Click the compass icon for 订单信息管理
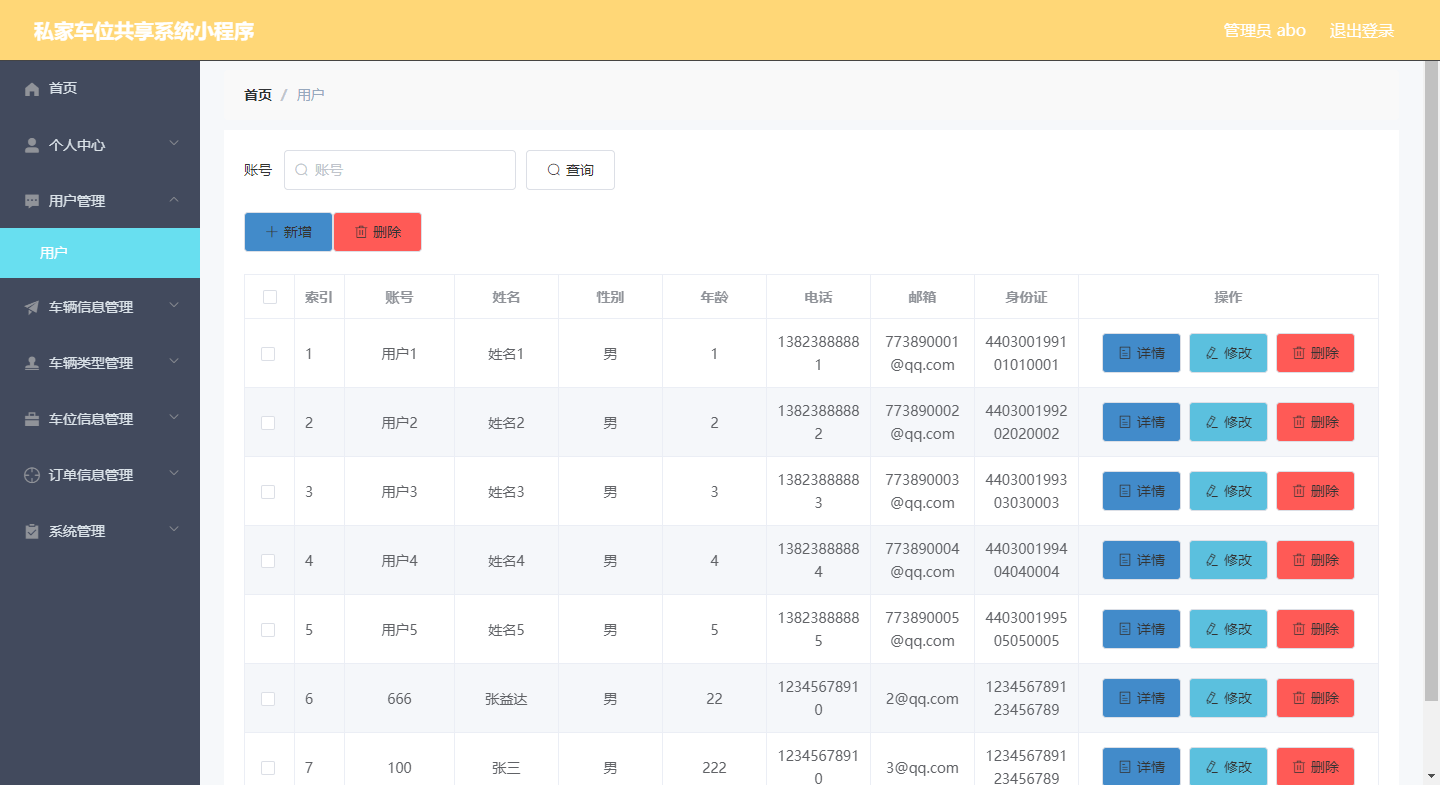 32,476
